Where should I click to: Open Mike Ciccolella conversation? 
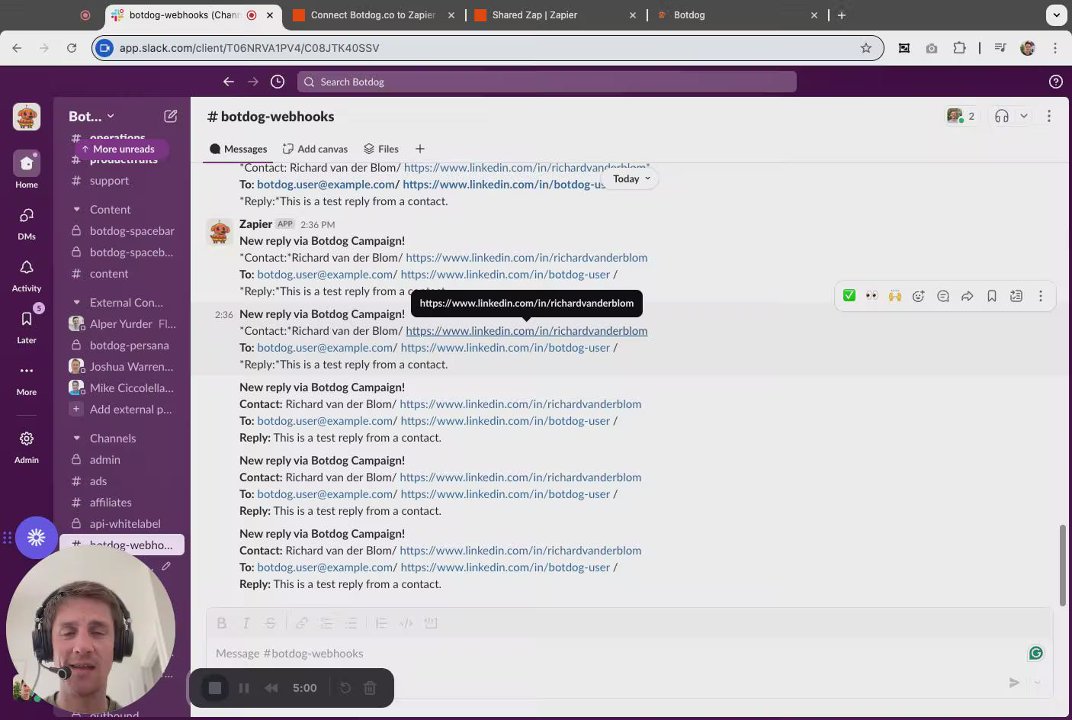131,388
